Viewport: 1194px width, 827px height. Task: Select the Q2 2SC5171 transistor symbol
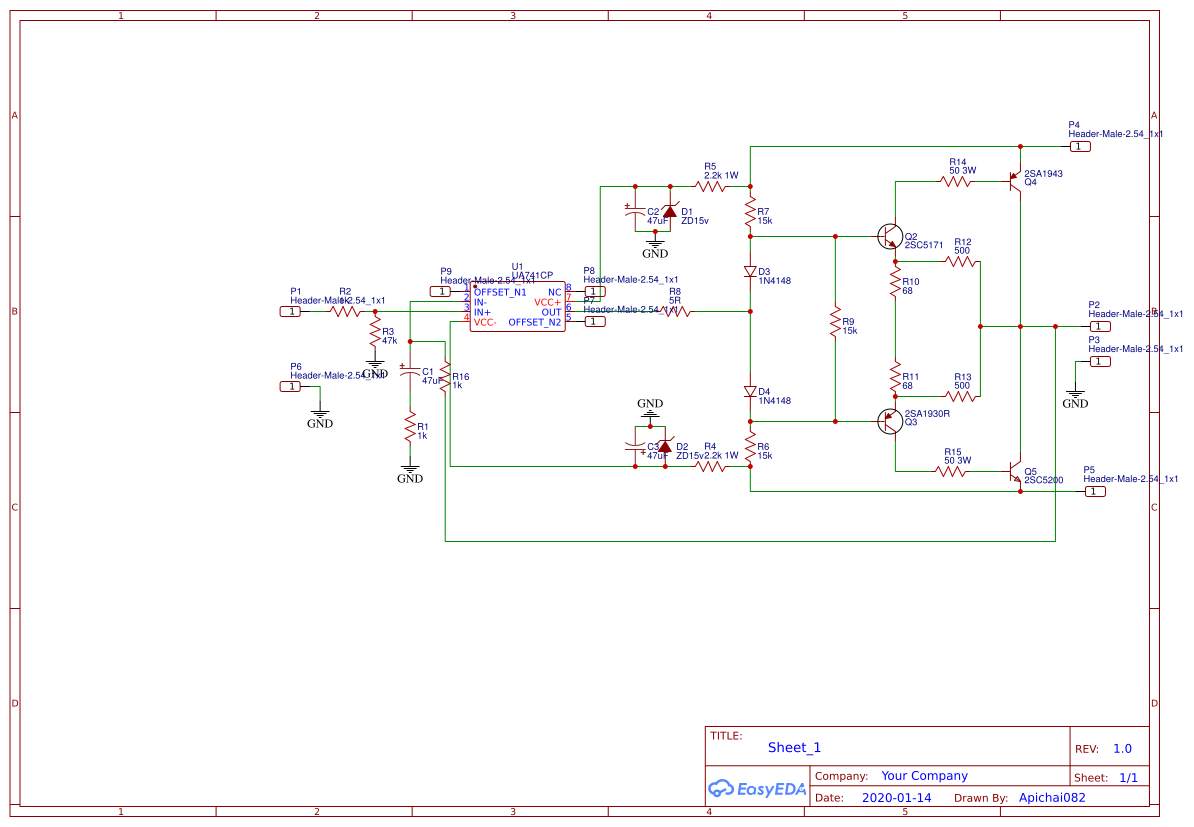pos(889,237)
